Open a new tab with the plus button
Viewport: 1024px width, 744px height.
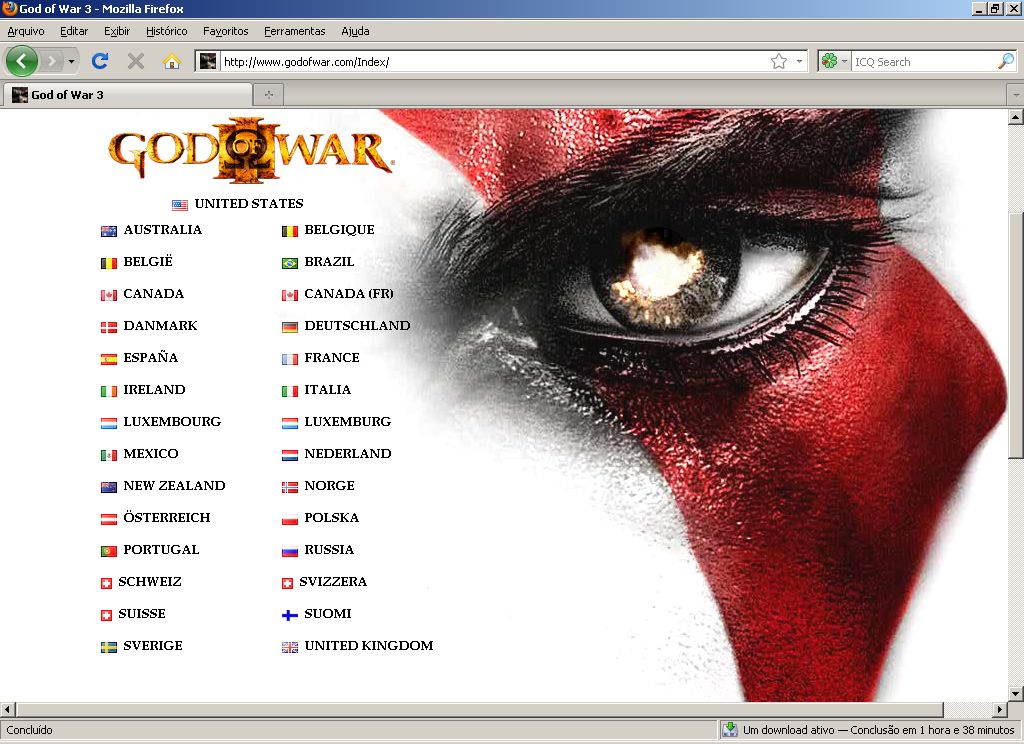click(268, 95)
